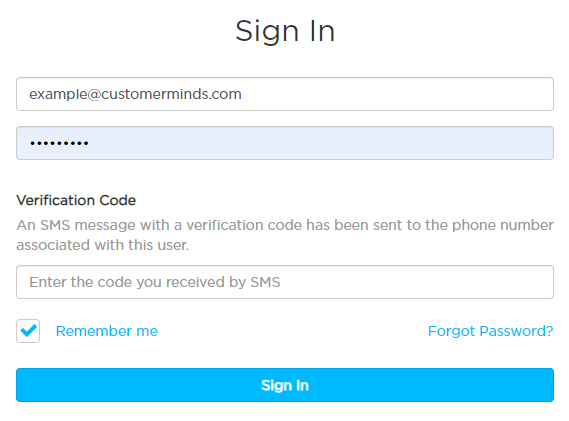The height and width of the screenshot is (421, 569).
Task: Open the Forgot Password? link
Action: [490, 331]
